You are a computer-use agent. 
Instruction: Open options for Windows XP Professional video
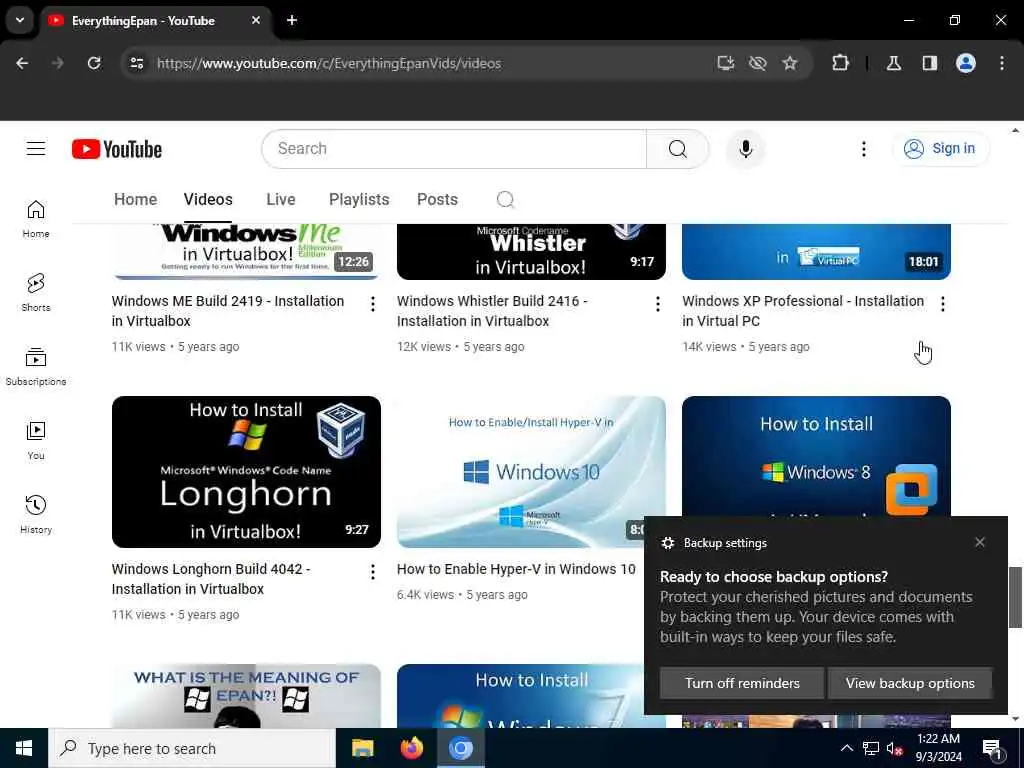click(x=942, y=304)
